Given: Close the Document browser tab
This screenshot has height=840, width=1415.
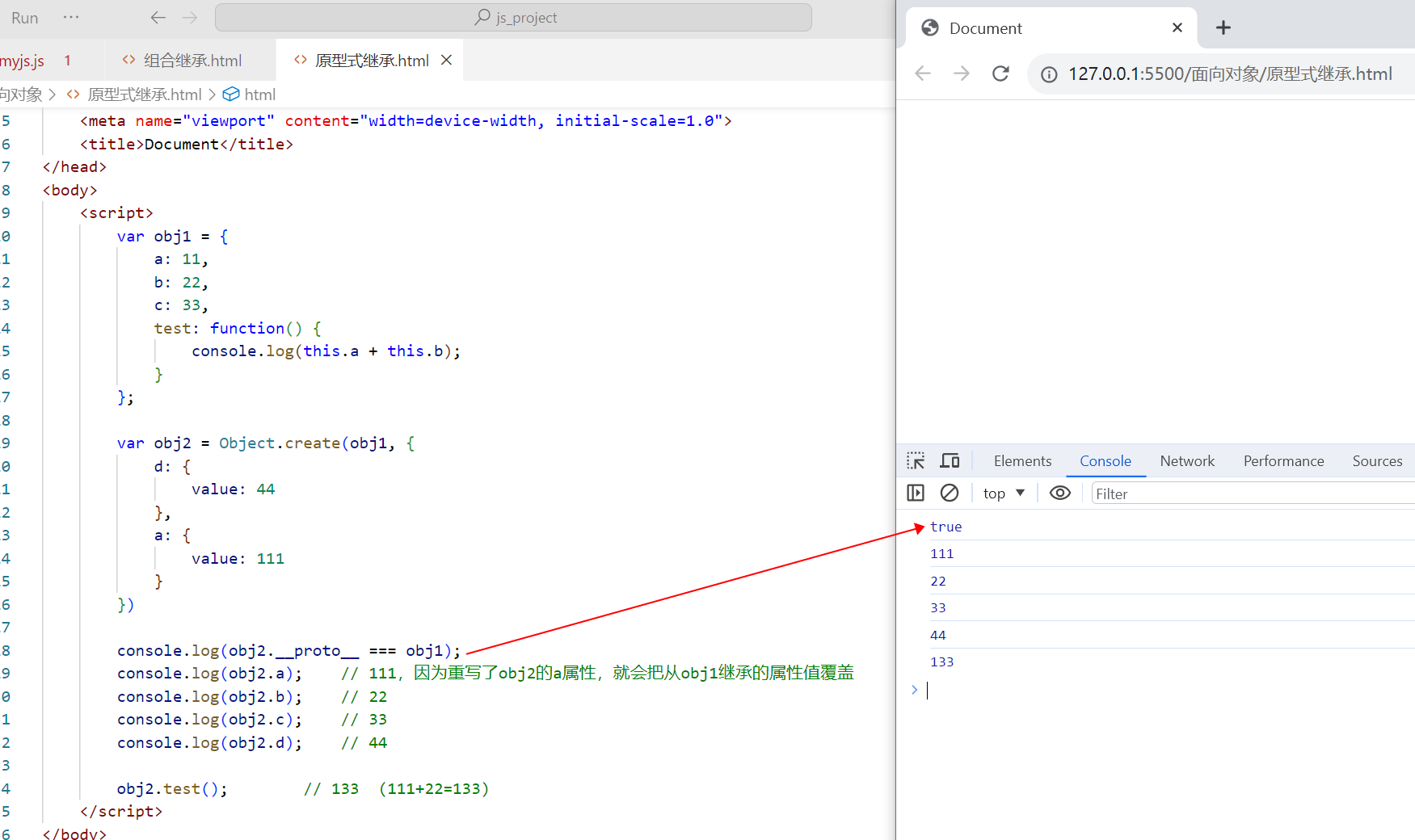Looking at the screenshot, I should coord(1177,27).
